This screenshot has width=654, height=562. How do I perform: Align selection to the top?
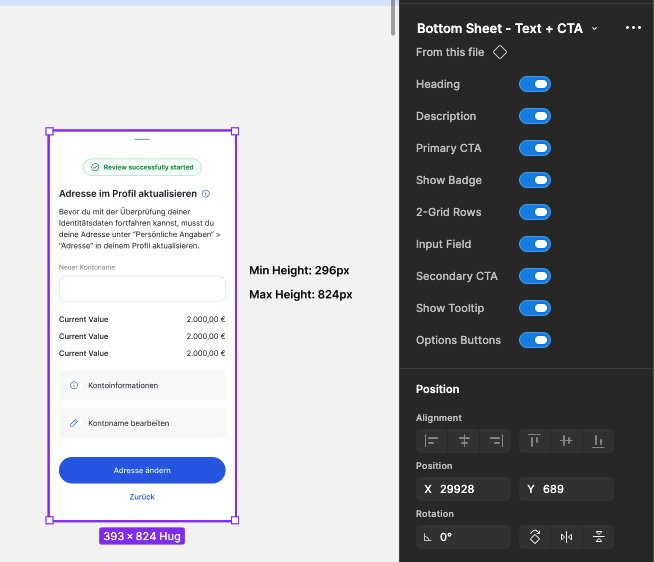coord(534,441)
